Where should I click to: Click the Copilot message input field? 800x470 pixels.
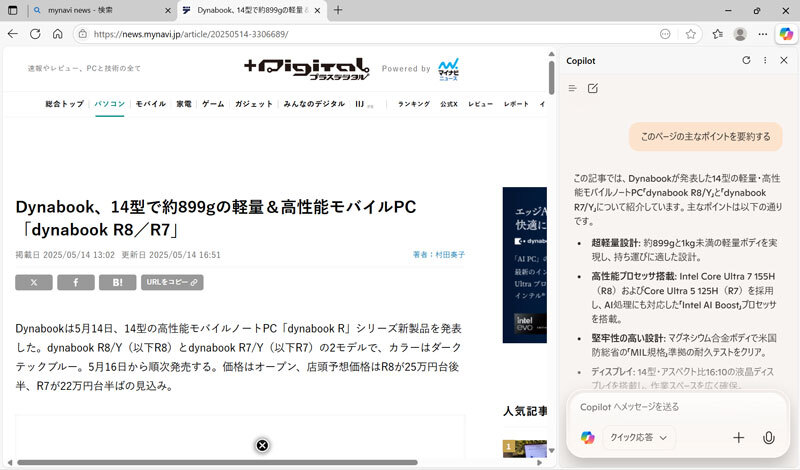click(678, 407)
